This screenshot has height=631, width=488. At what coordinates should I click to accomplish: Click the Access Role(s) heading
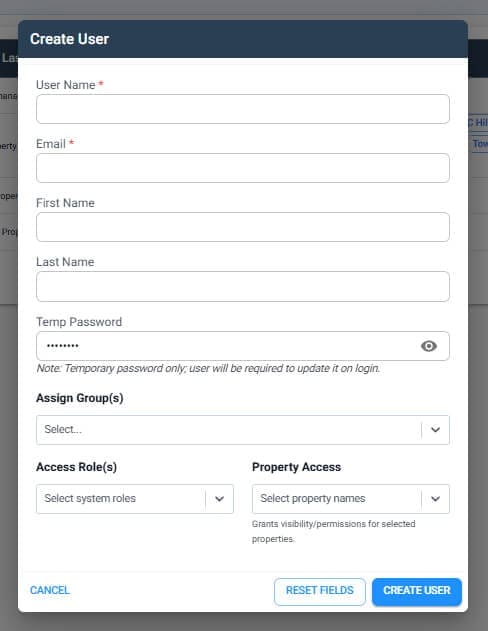76,467
